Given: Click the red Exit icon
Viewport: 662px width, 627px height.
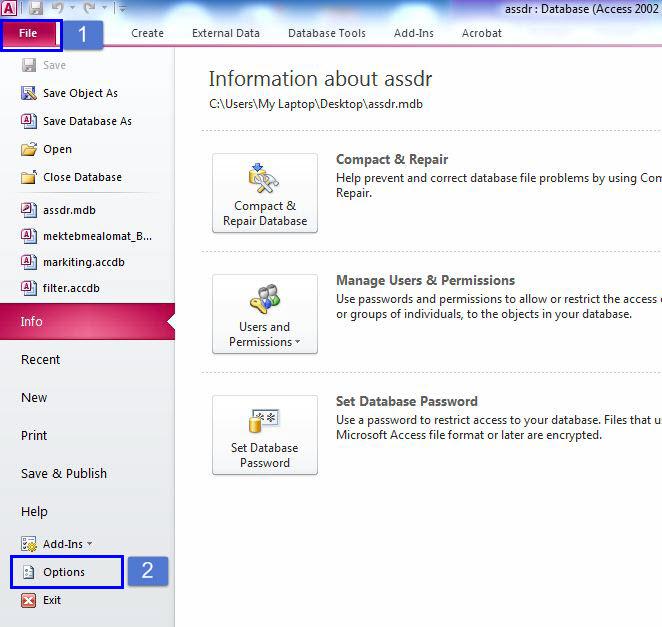Looking at the screenshot, I should click(29, 600).
